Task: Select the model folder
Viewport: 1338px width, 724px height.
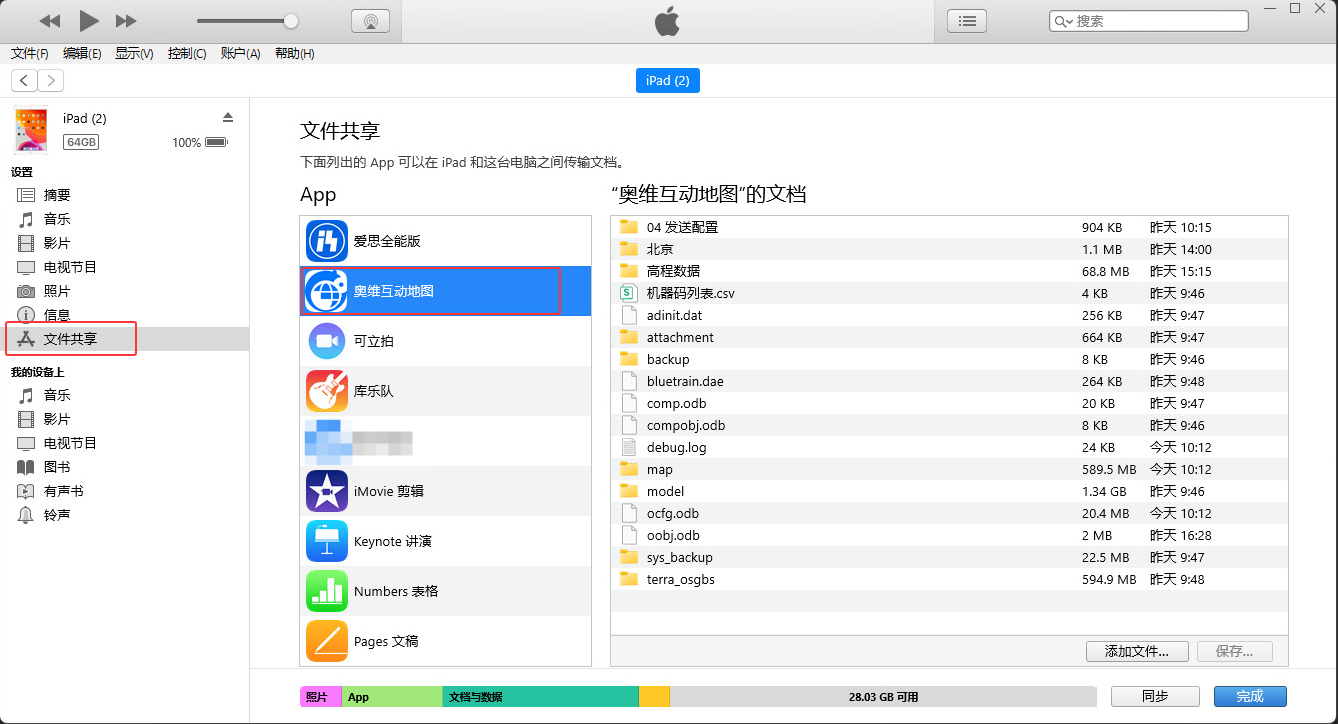Action: 949,491
